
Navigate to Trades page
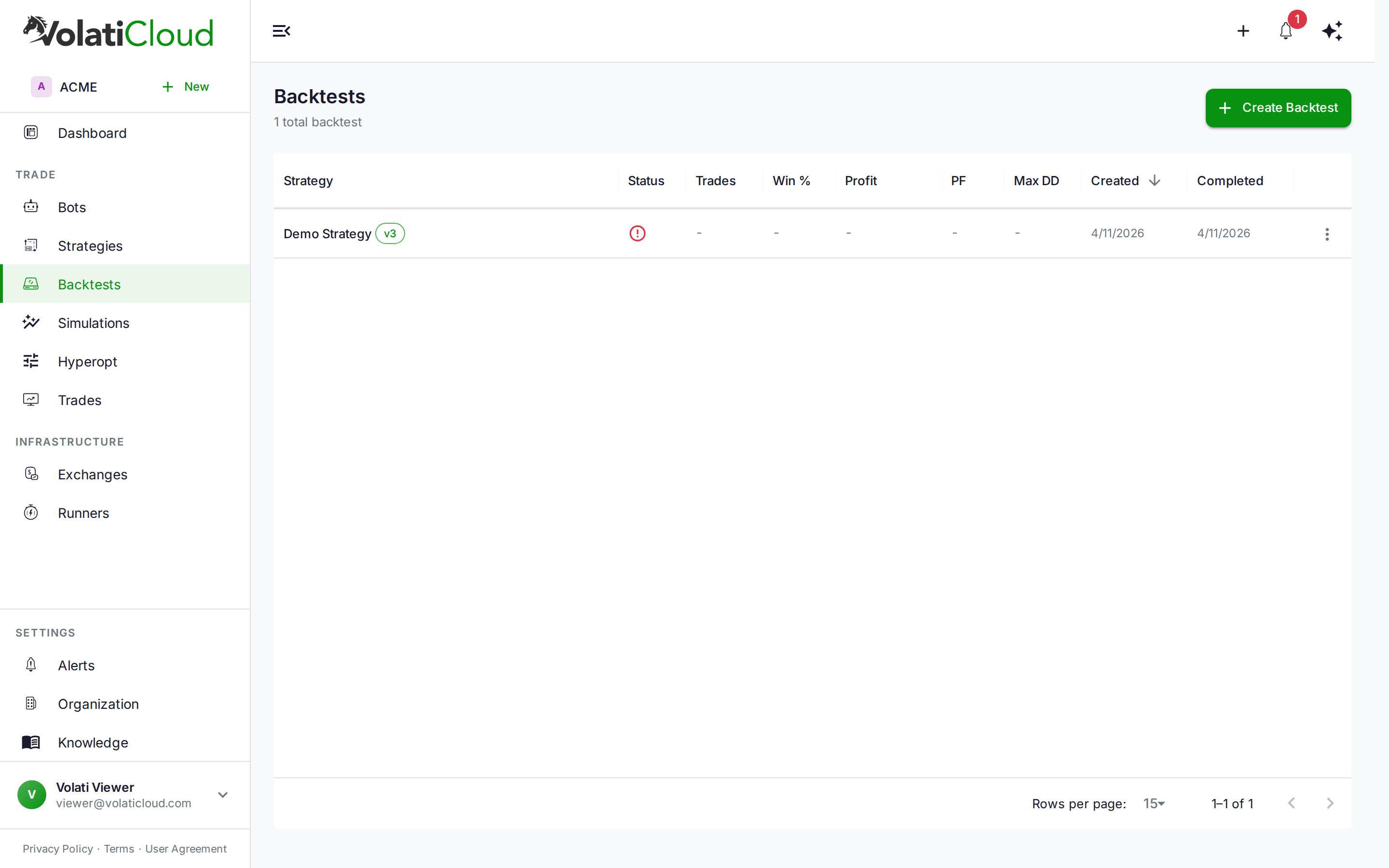pyautogui.click(x=125, y=400)
